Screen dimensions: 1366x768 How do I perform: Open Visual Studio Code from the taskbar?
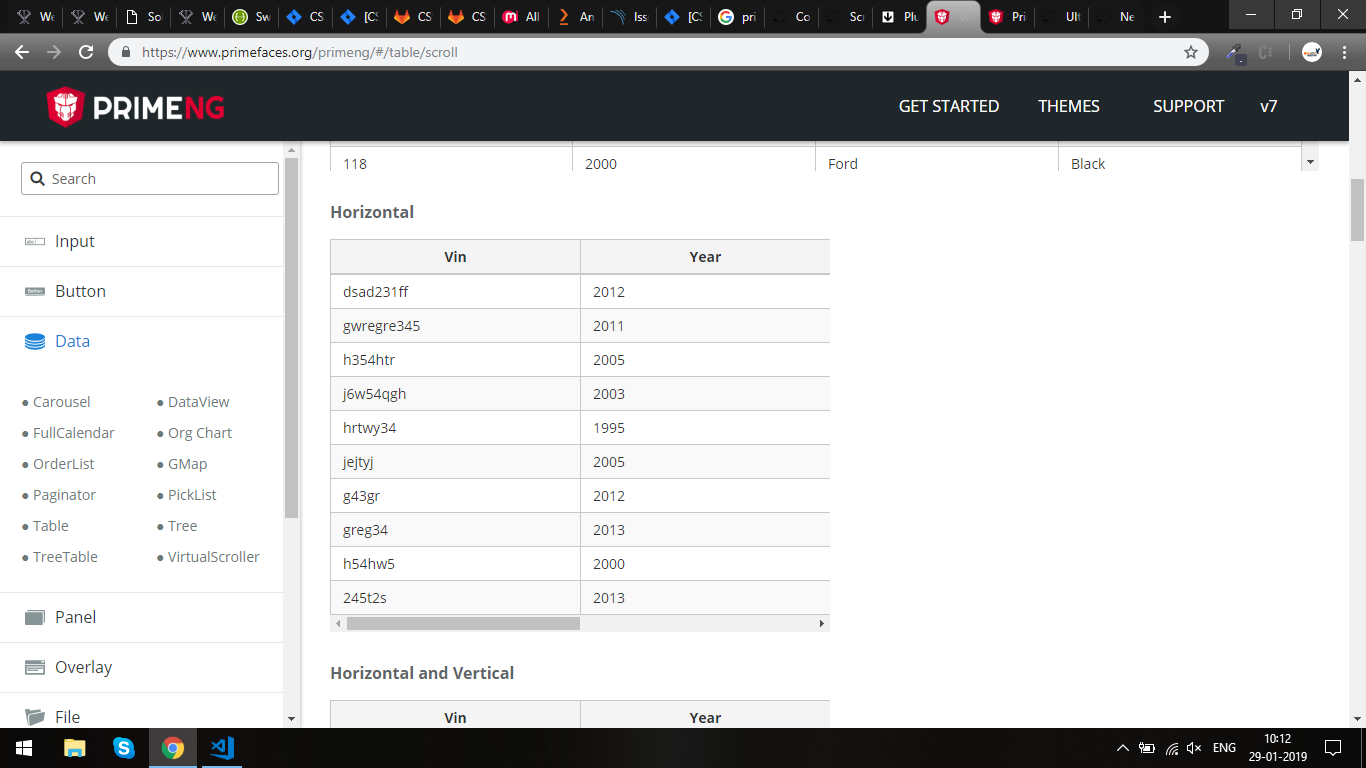pos(221,747)
